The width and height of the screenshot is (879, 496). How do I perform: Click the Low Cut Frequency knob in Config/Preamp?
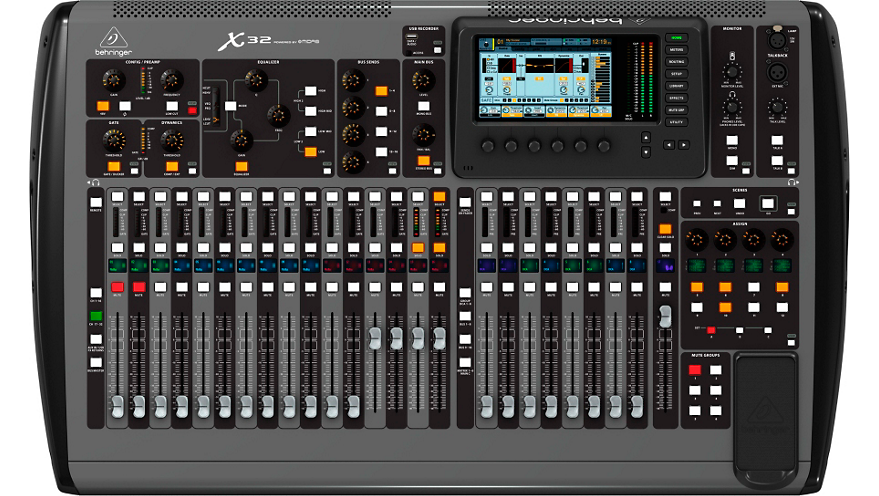coord(172,81)
